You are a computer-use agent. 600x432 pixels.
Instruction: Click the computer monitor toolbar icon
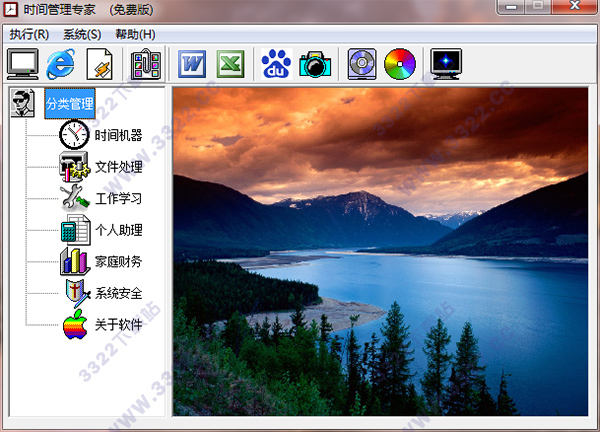tap(23, 64)
